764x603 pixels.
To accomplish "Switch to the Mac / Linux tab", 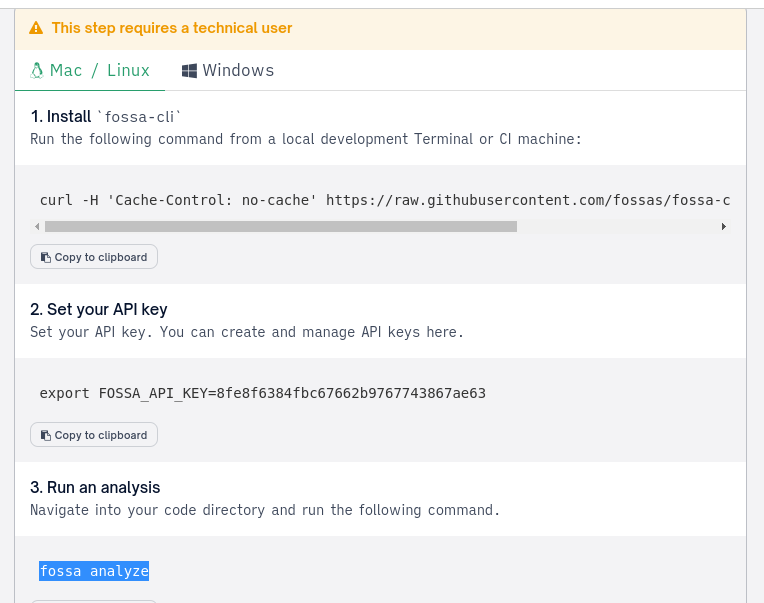I will pyautogui.click(x=90, y=70).
